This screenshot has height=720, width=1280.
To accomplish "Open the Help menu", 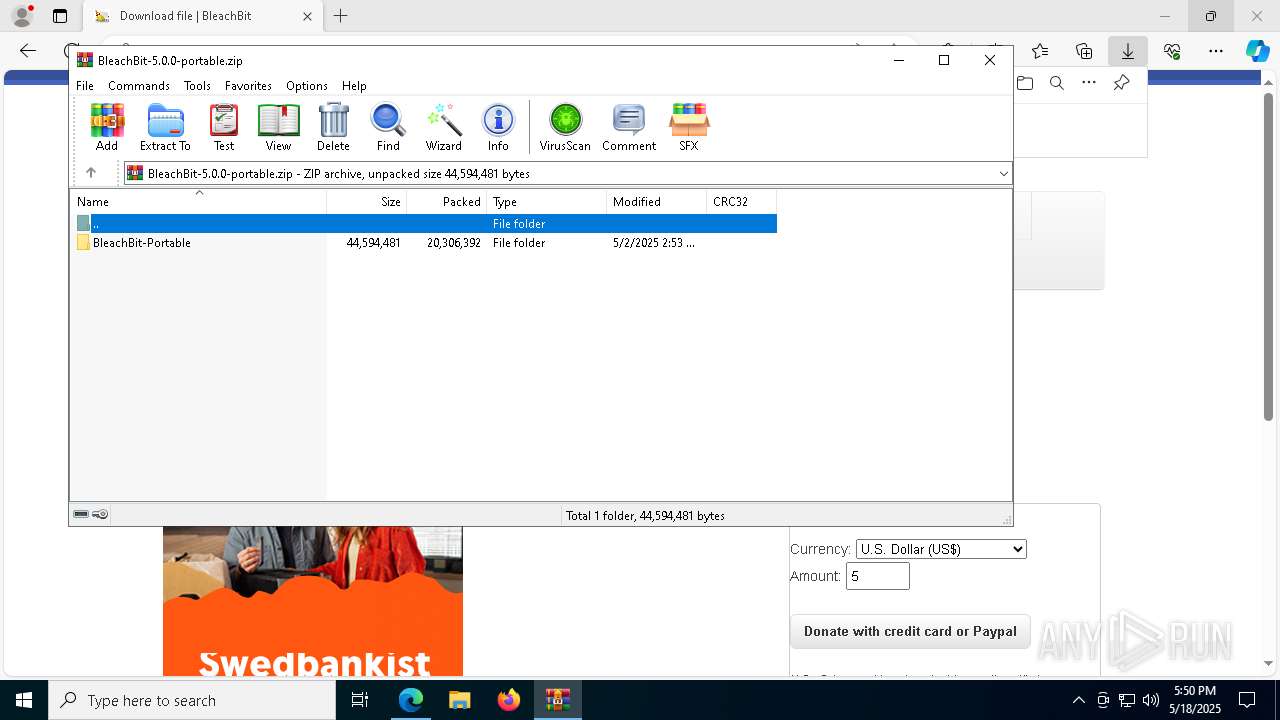I will click(354, 86).
